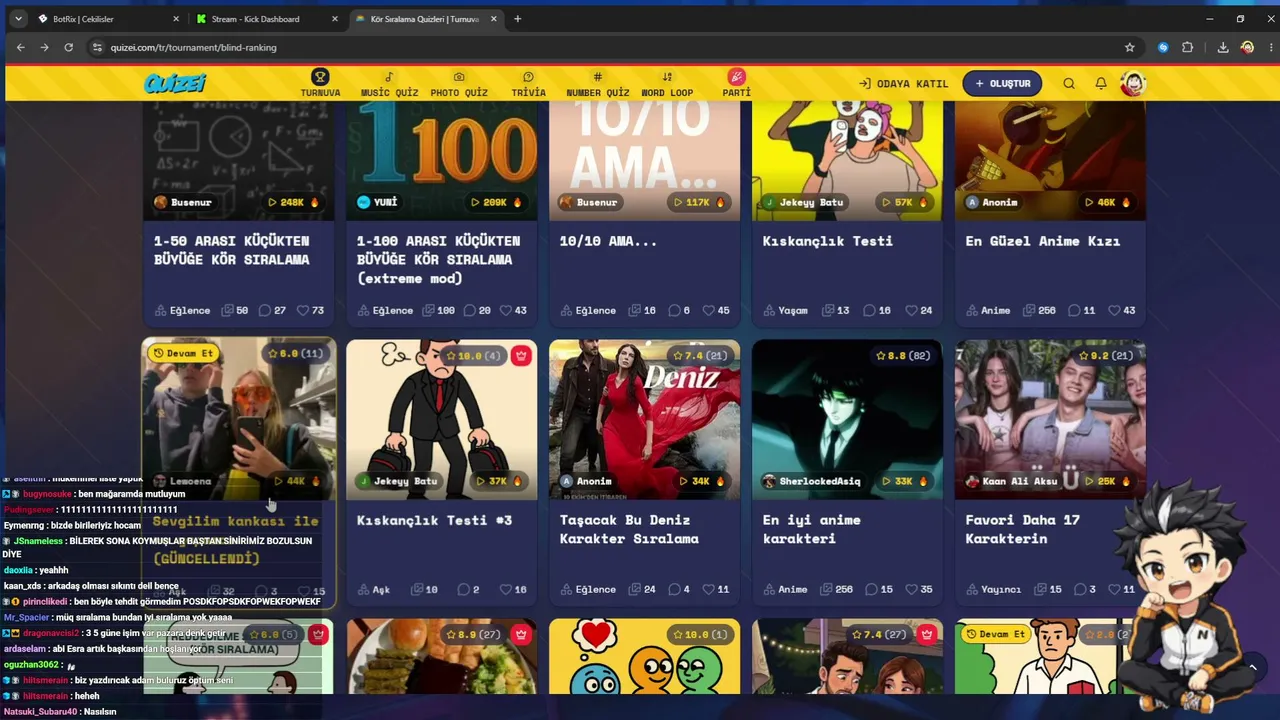The height and width of the screenshot is (720, 1280).
Task: Click the Oluştur create button
Action: point(1002,84)
